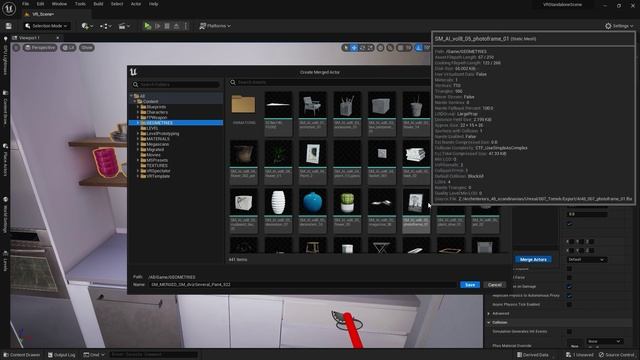Activate the scale gizmo tool icon
The image size is (640, 360).
click(x=370, y=48)
